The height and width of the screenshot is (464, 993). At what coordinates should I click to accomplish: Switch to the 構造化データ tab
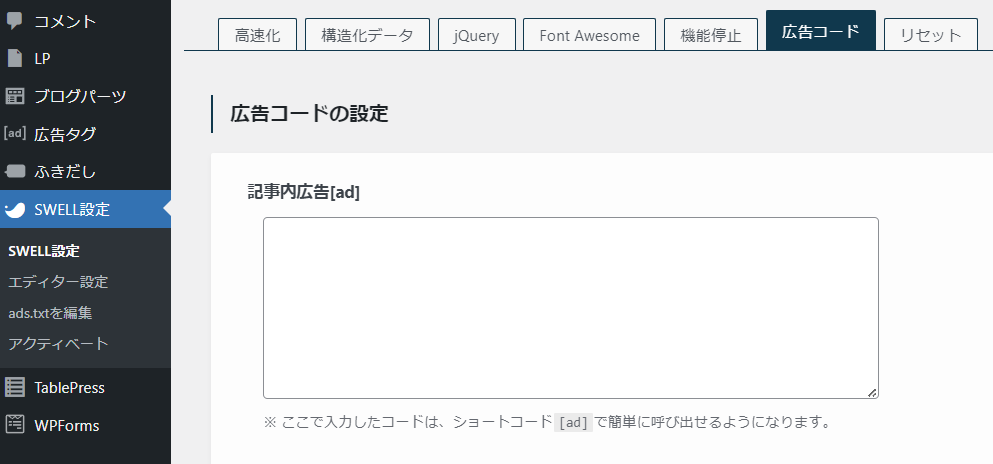[x=367, y=34]
